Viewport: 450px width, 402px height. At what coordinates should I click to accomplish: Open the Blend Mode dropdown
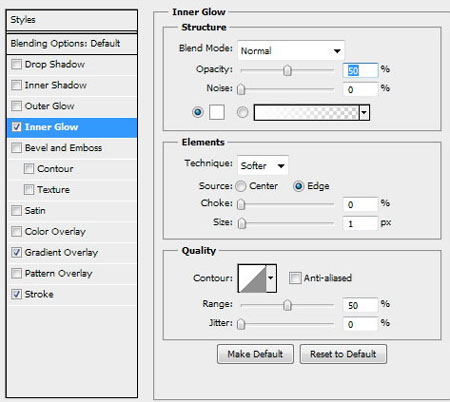click(291, 51)
